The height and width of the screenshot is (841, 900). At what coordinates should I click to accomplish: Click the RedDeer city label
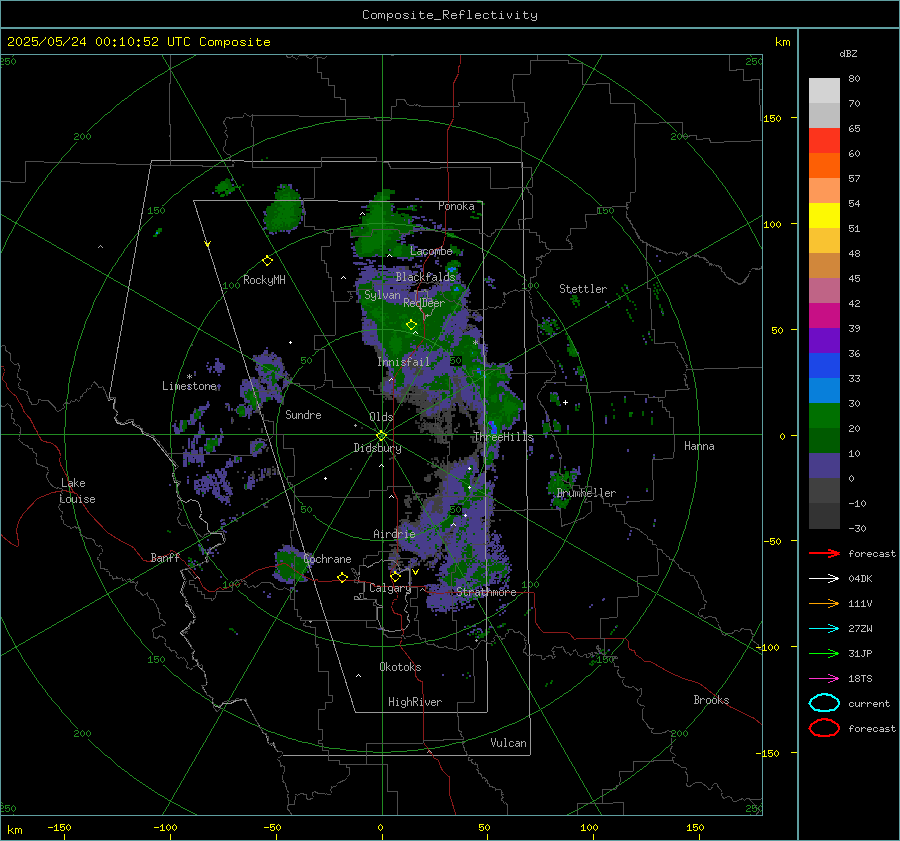pos(424,303)
